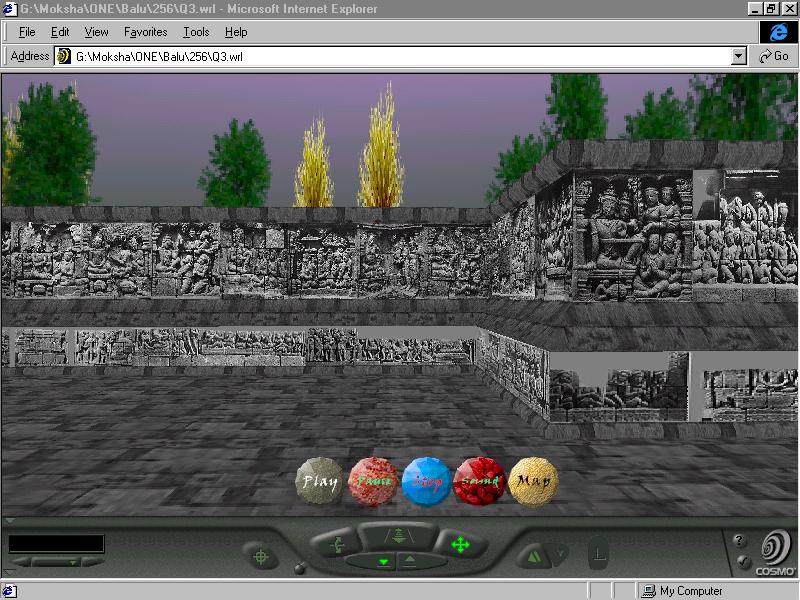Toggle float with the up-arrow button
800x600 pixels.
click(411, 562)
